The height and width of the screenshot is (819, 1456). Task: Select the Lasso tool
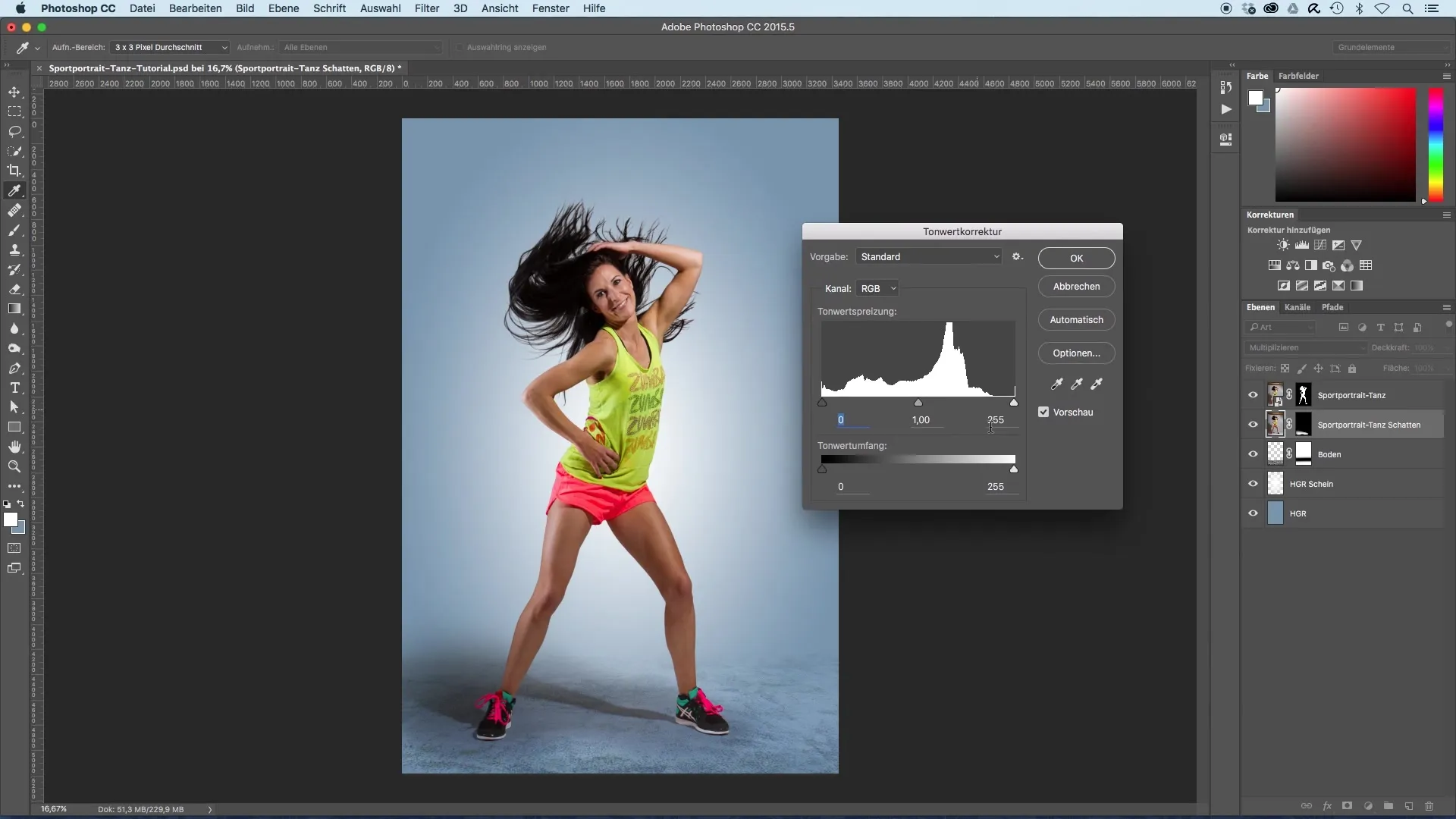pos(14,131)
